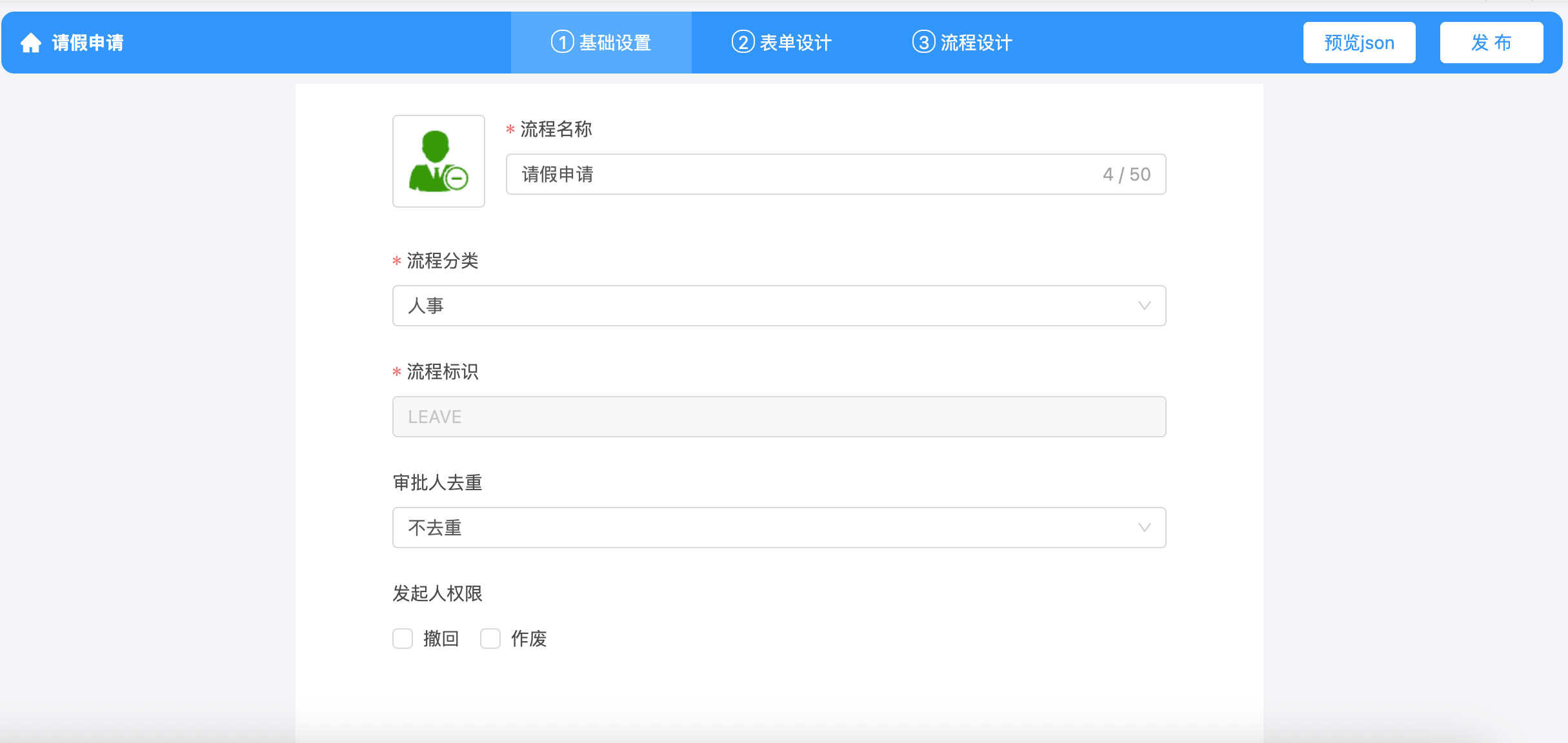Click chevron arrow of 流程分类 select
The width and height of the screenshot is (1568, 743).
tap(1145, 306)
